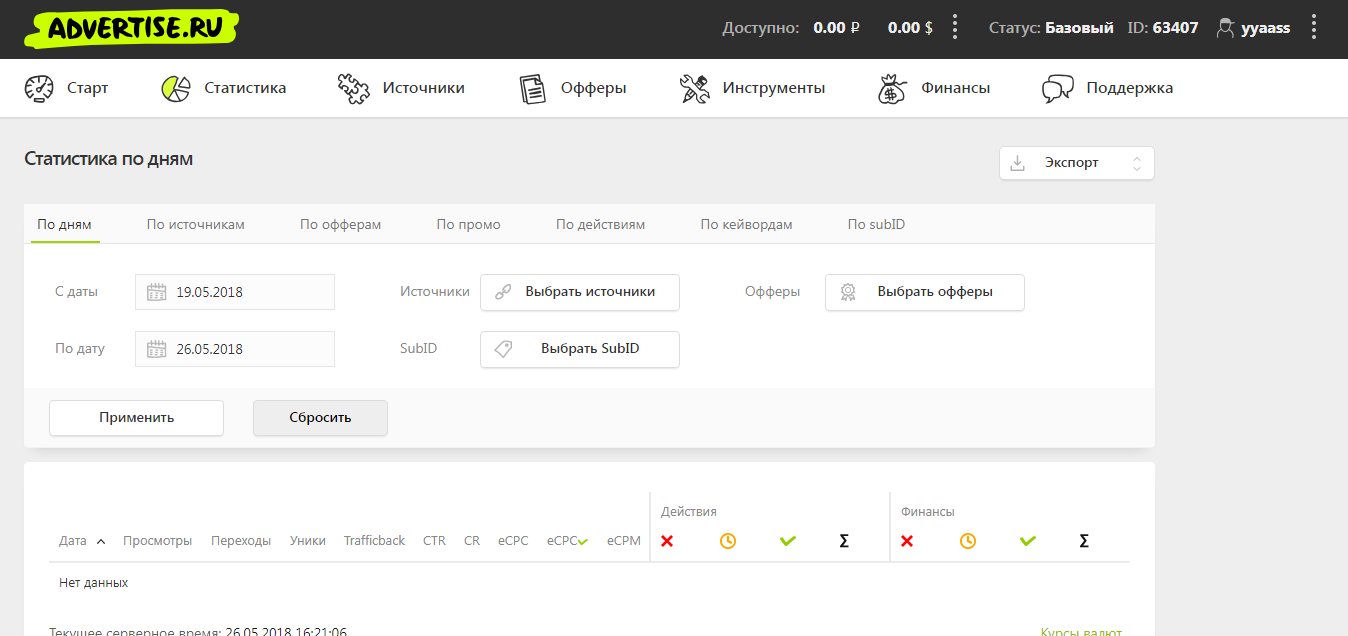Viewport: 1348px width, 636px height.
Task: Click the Финансы money bag icon
Action: coord(892,88)
